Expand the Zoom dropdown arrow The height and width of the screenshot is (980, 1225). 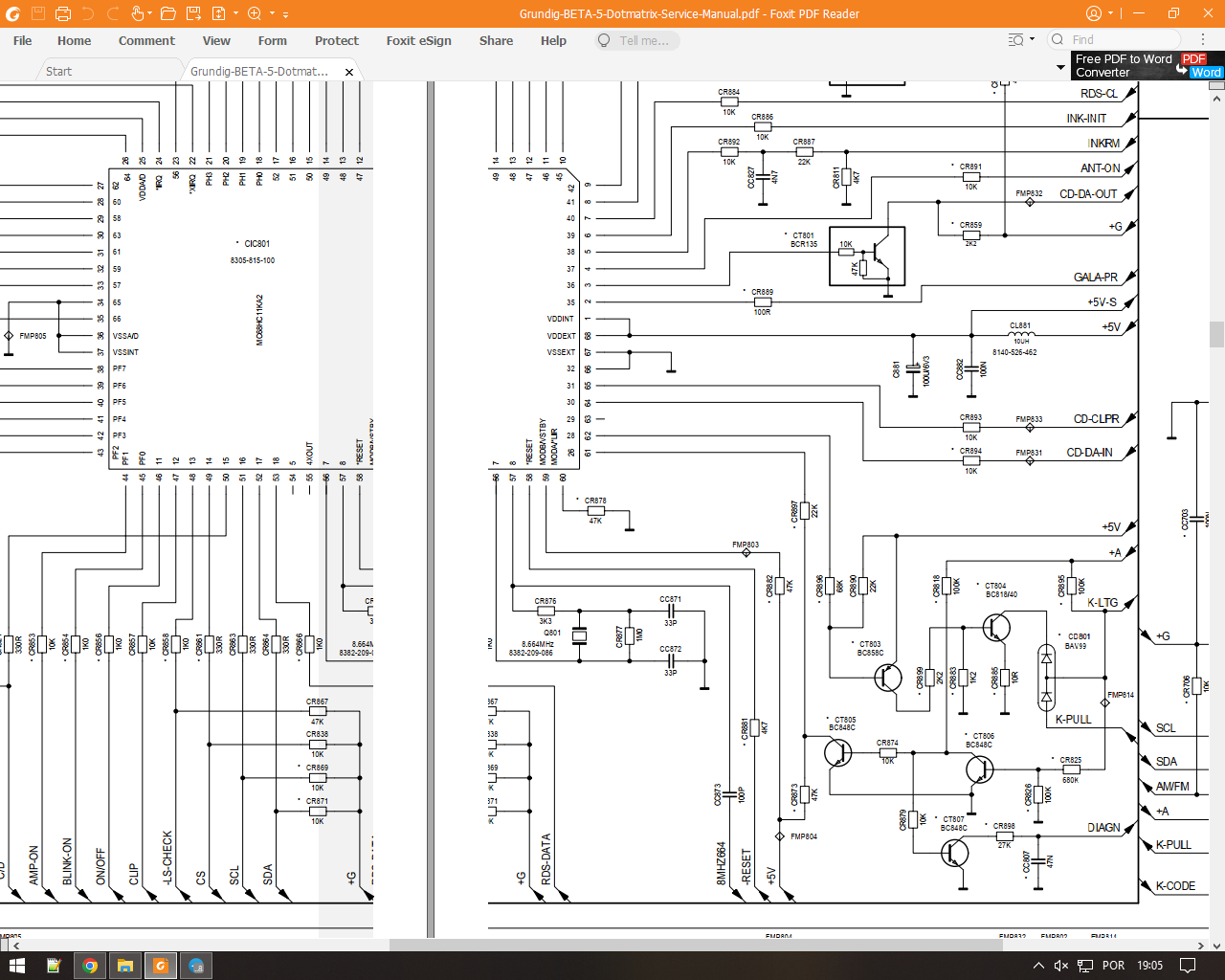tap(272, 14)
